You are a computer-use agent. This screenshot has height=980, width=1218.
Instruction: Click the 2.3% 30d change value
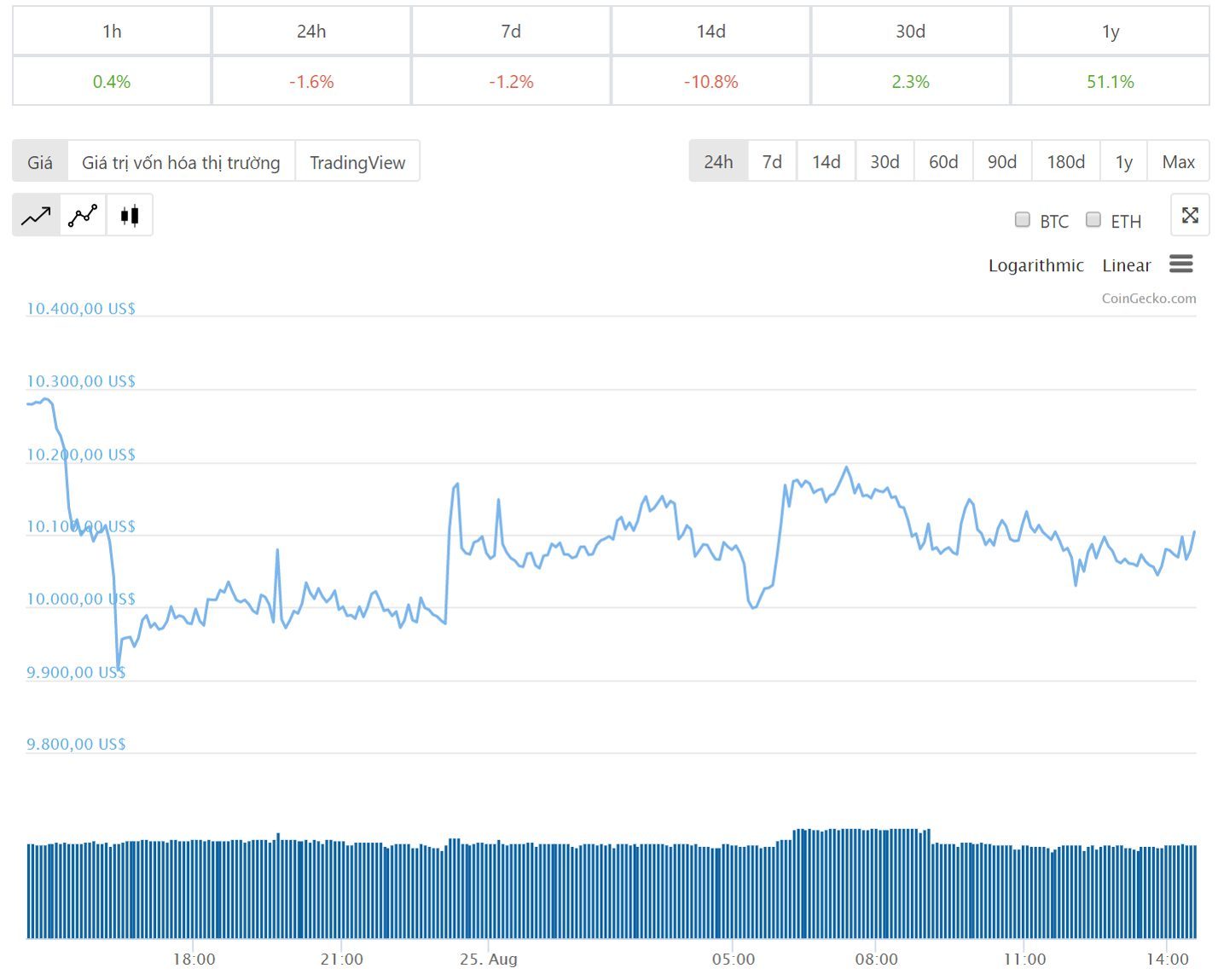tap(910, 82)
